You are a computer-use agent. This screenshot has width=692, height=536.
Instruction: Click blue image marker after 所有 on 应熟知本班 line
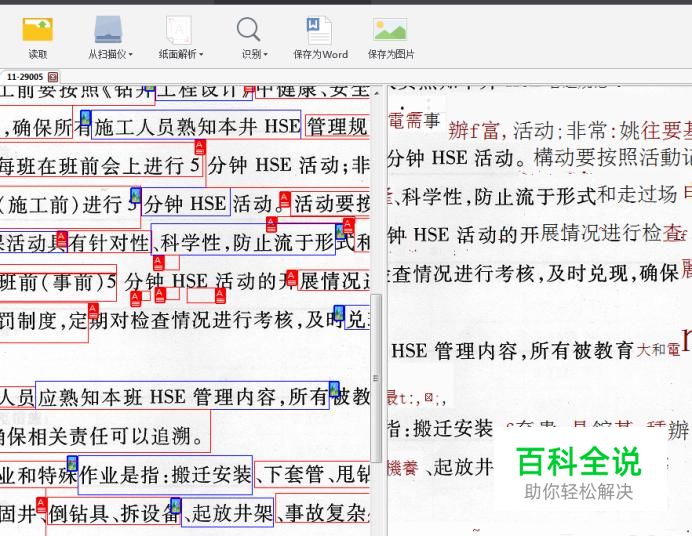click(334, 389)
